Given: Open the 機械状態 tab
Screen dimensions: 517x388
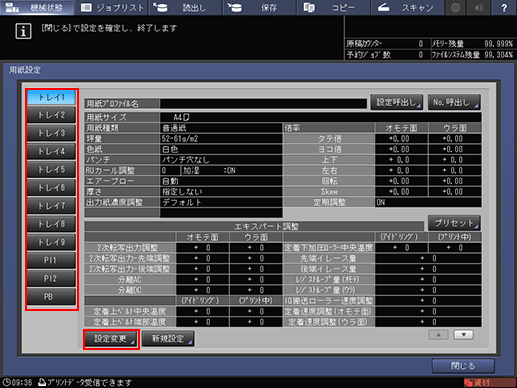Looking at the screenshot, I should pos(37,7).
